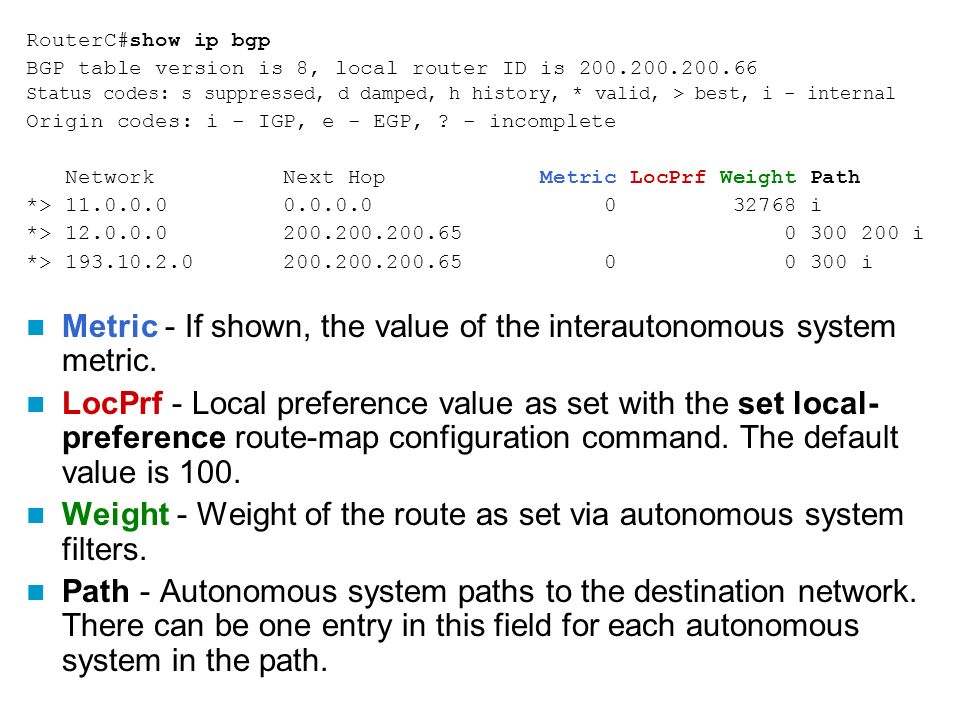Click next hop 0.0.0.0
This screenshot has height=720, width=960.
point(328,205)
